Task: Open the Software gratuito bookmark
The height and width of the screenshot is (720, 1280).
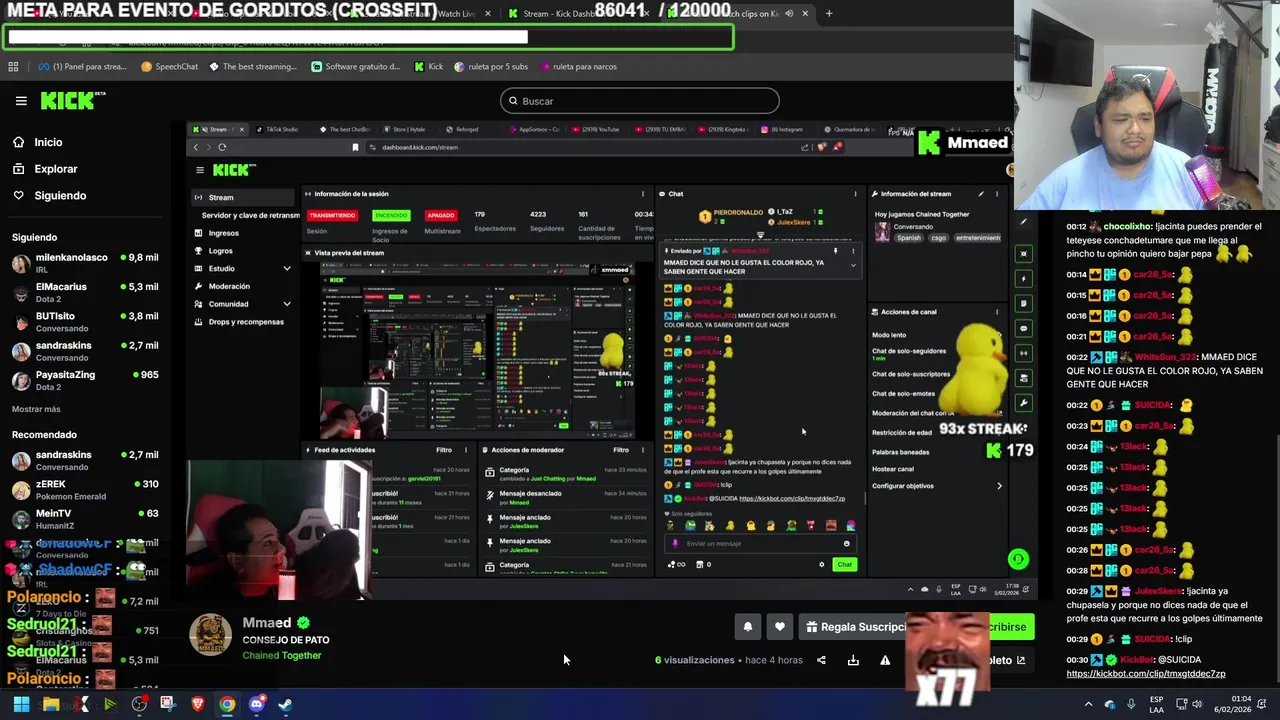Action: (x=356, y=67)
